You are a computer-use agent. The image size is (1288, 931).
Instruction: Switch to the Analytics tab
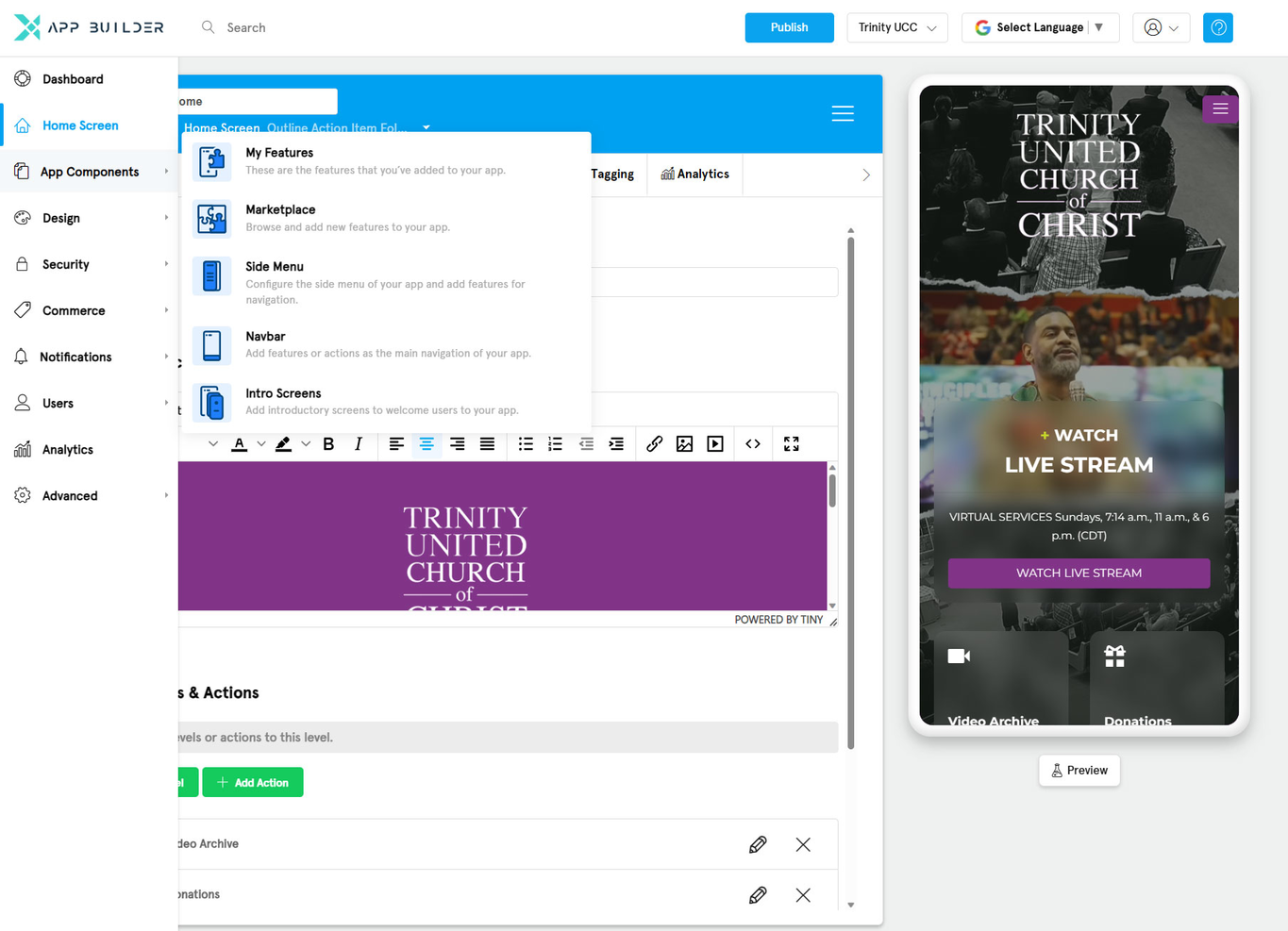tap(694, 174)
